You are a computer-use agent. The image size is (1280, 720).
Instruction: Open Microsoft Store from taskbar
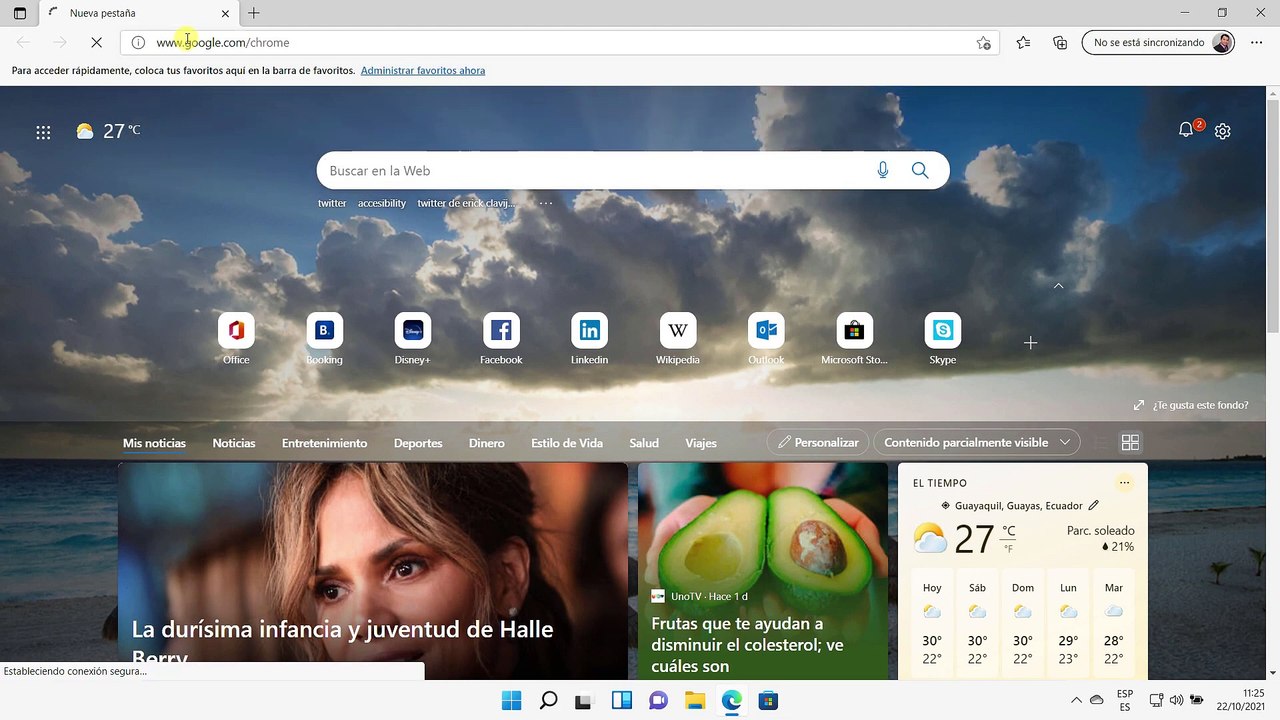(768, 700)
